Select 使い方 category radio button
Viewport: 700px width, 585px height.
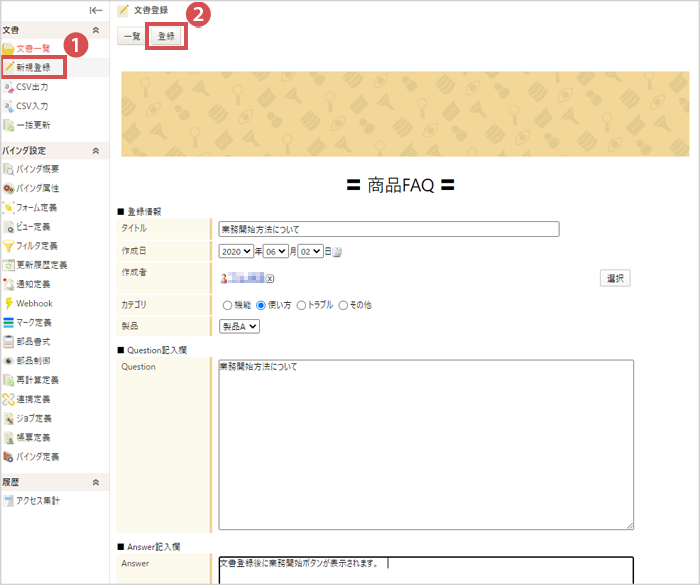point(261,305)
